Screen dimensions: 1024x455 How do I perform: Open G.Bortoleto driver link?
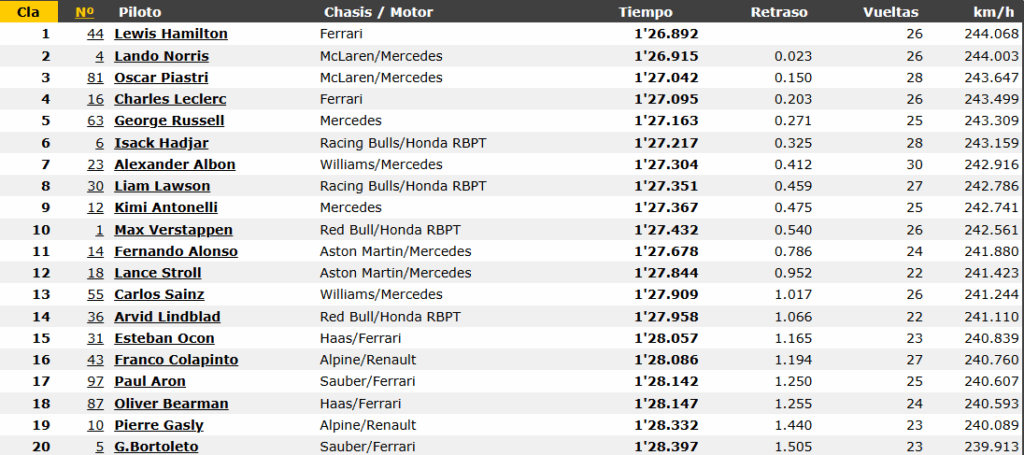coord(156,447)
